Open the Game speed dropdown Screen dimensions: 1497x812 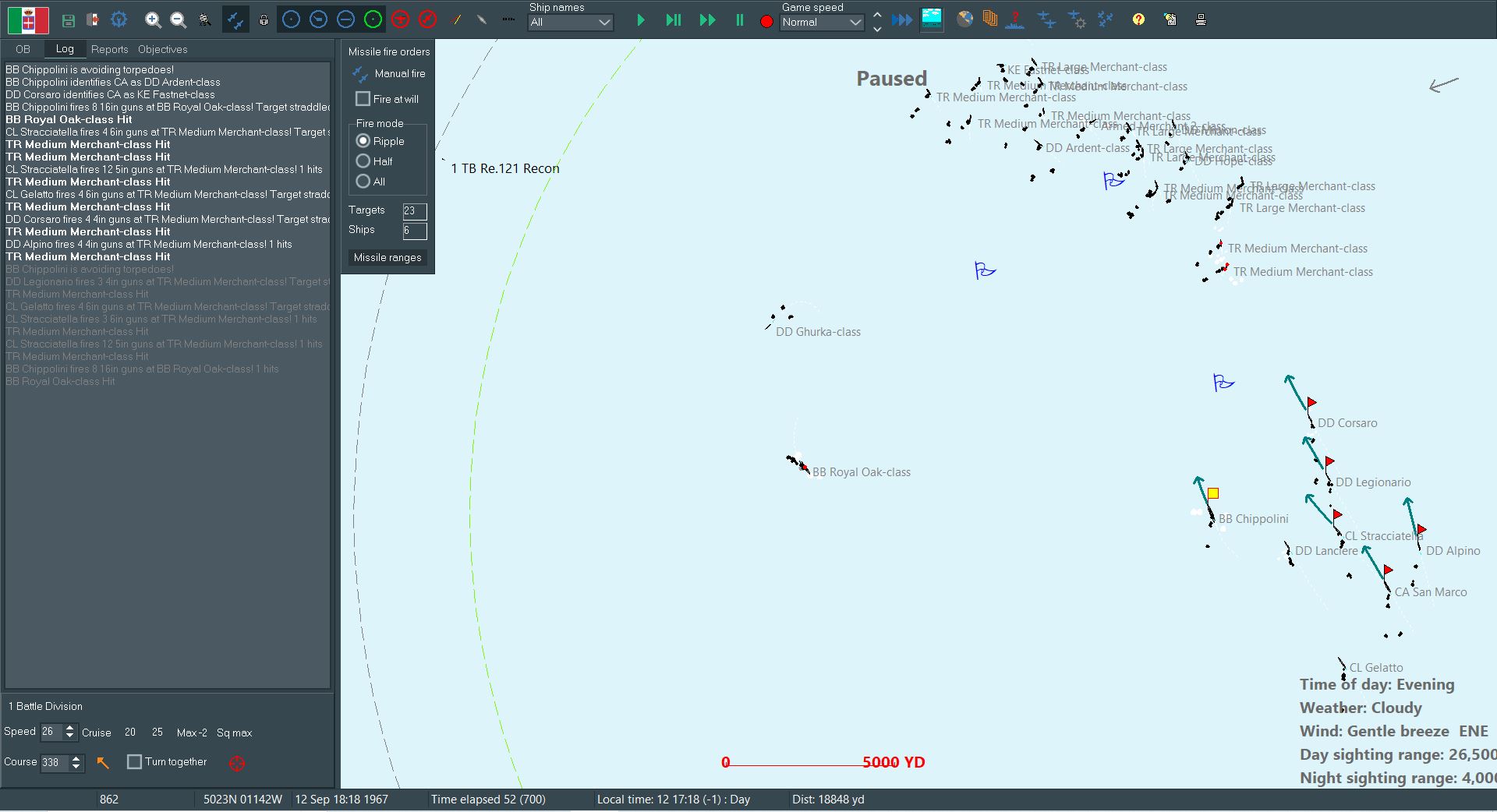[x=822, y=23]
